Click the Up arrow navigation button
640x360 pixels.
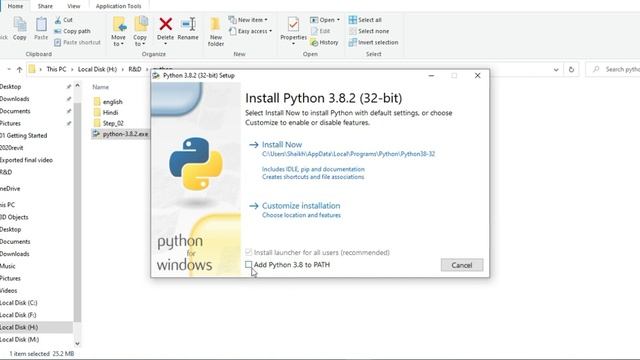click(19, 70)
